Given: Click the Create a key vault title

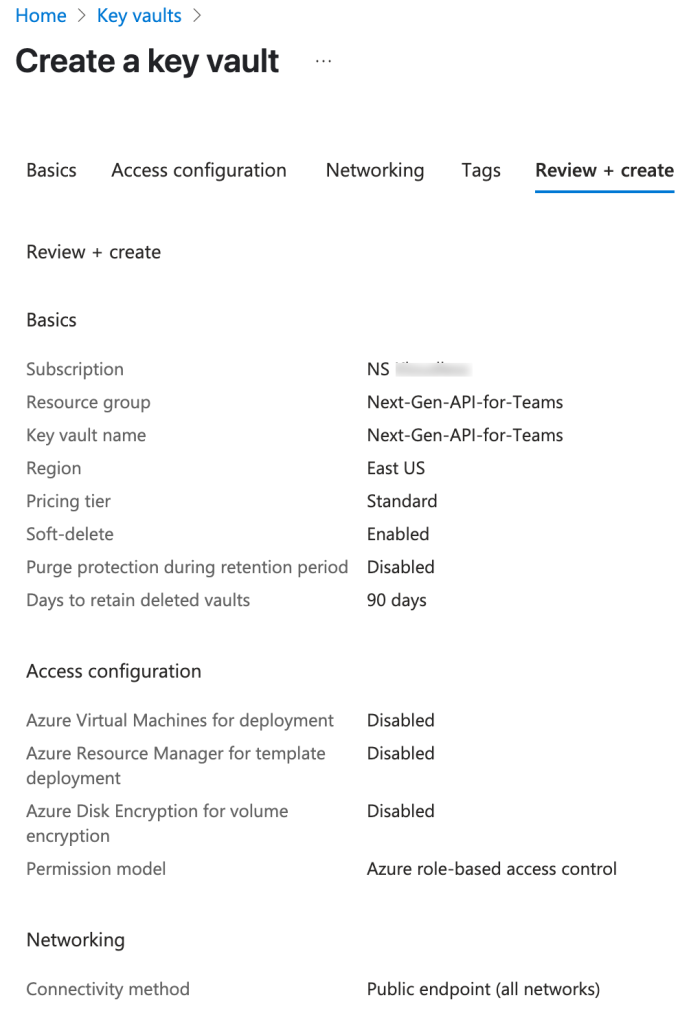Looking at the screenshot, I should point(147,61).
